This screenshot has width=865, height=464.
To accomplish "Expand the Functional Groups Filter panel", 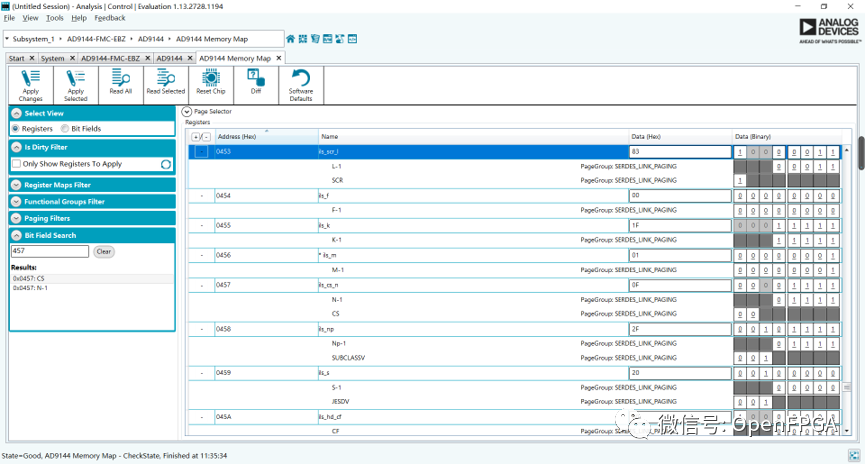I will (17, 202).
